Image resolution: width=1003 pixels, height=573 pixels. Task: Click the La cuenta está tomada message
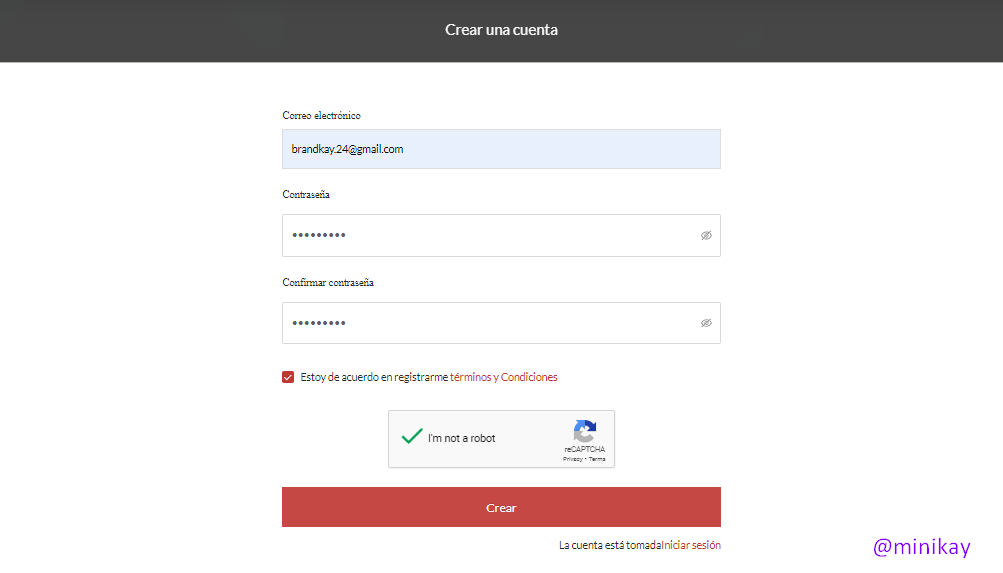[x=609, y=545]
